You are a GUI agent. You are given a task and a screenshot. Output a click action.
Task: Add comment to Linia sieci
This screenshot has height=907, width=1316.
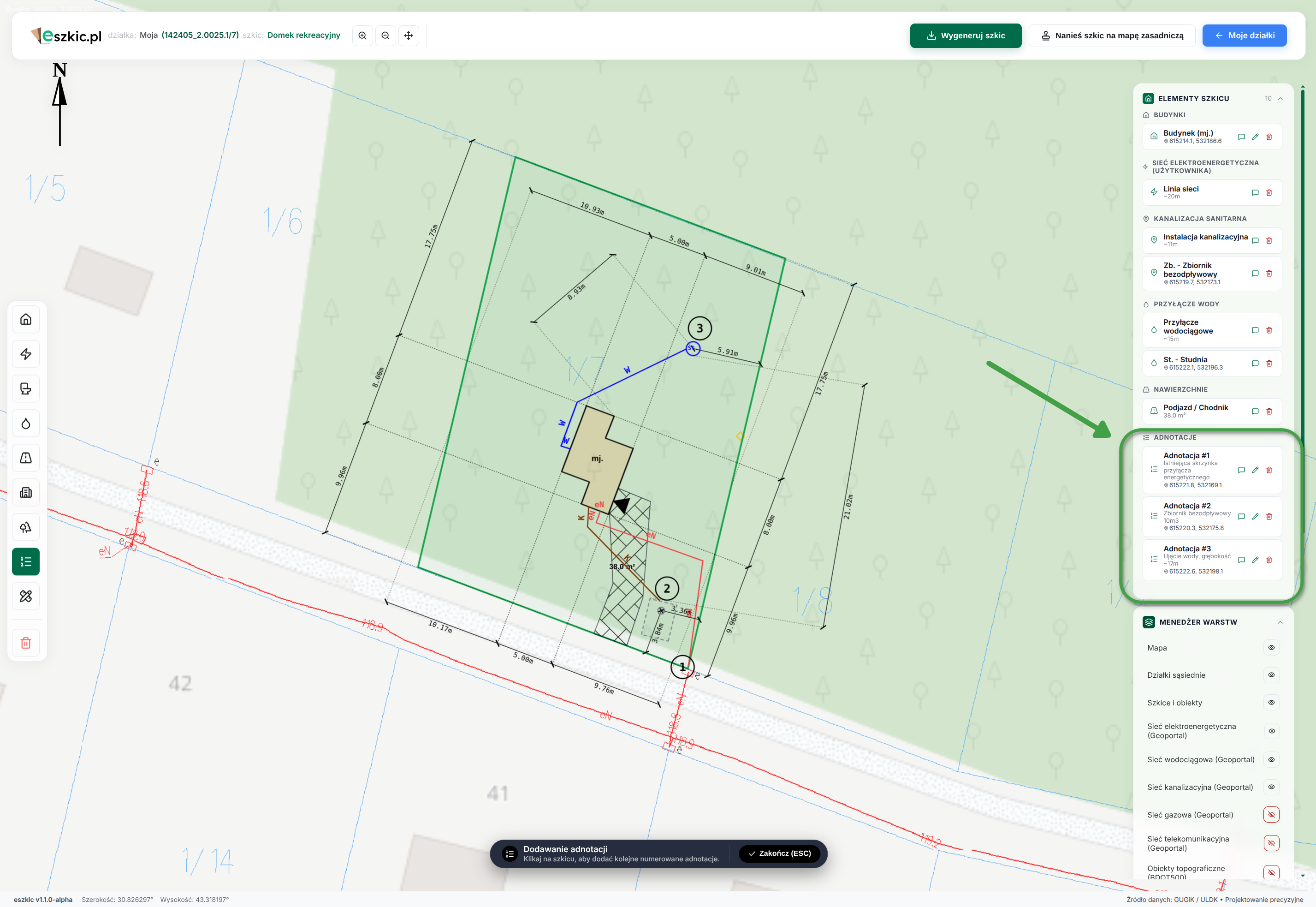1255,193
